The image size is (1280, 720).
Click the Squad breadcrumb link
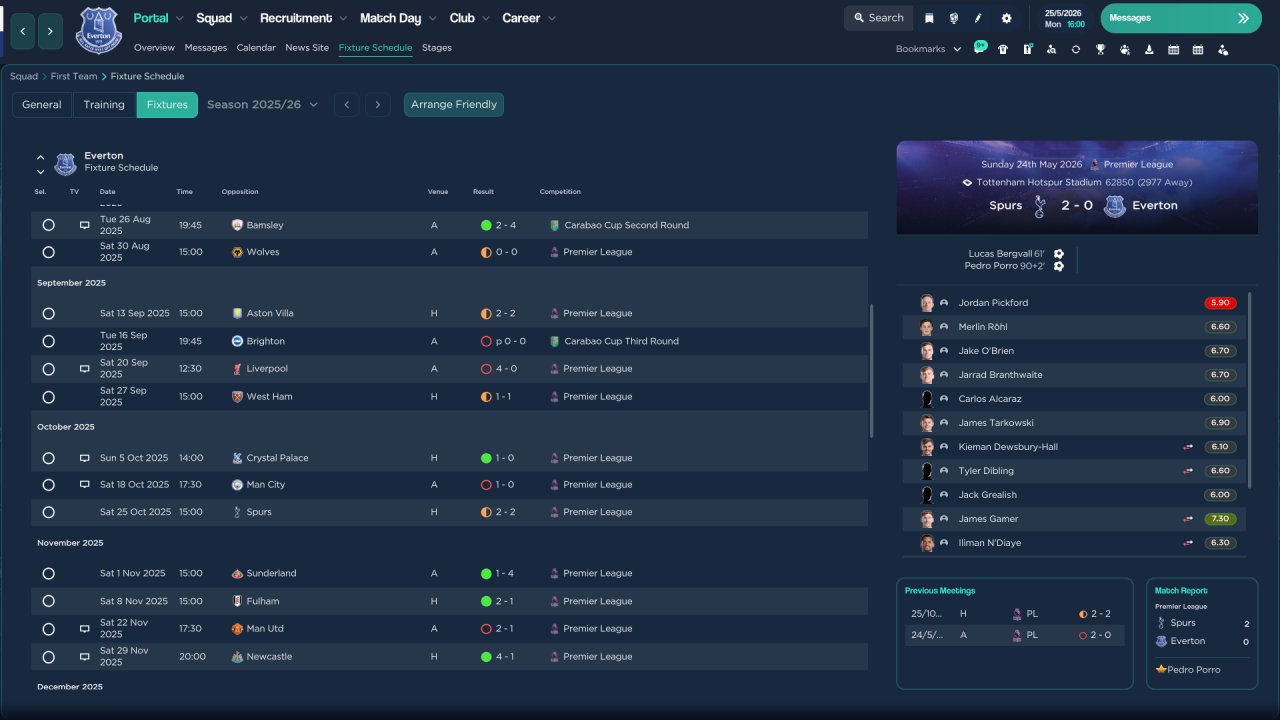[24, 76]
